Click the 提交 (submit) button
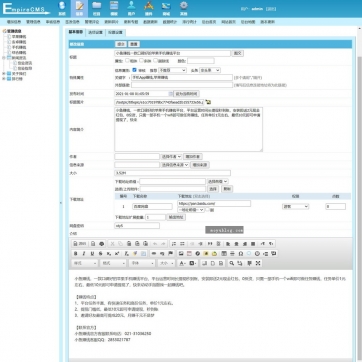 [x=121, y=44]
